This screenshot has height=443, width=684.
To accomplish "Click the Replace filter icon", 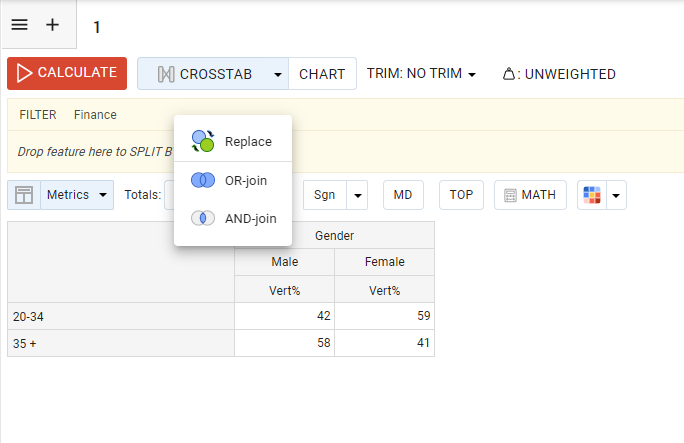I will coord(203,141).
